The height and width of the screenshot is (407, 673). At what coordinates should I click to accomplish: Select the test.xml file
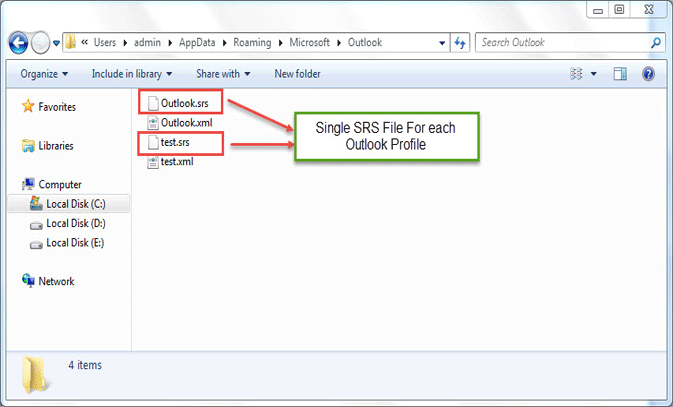177,162
